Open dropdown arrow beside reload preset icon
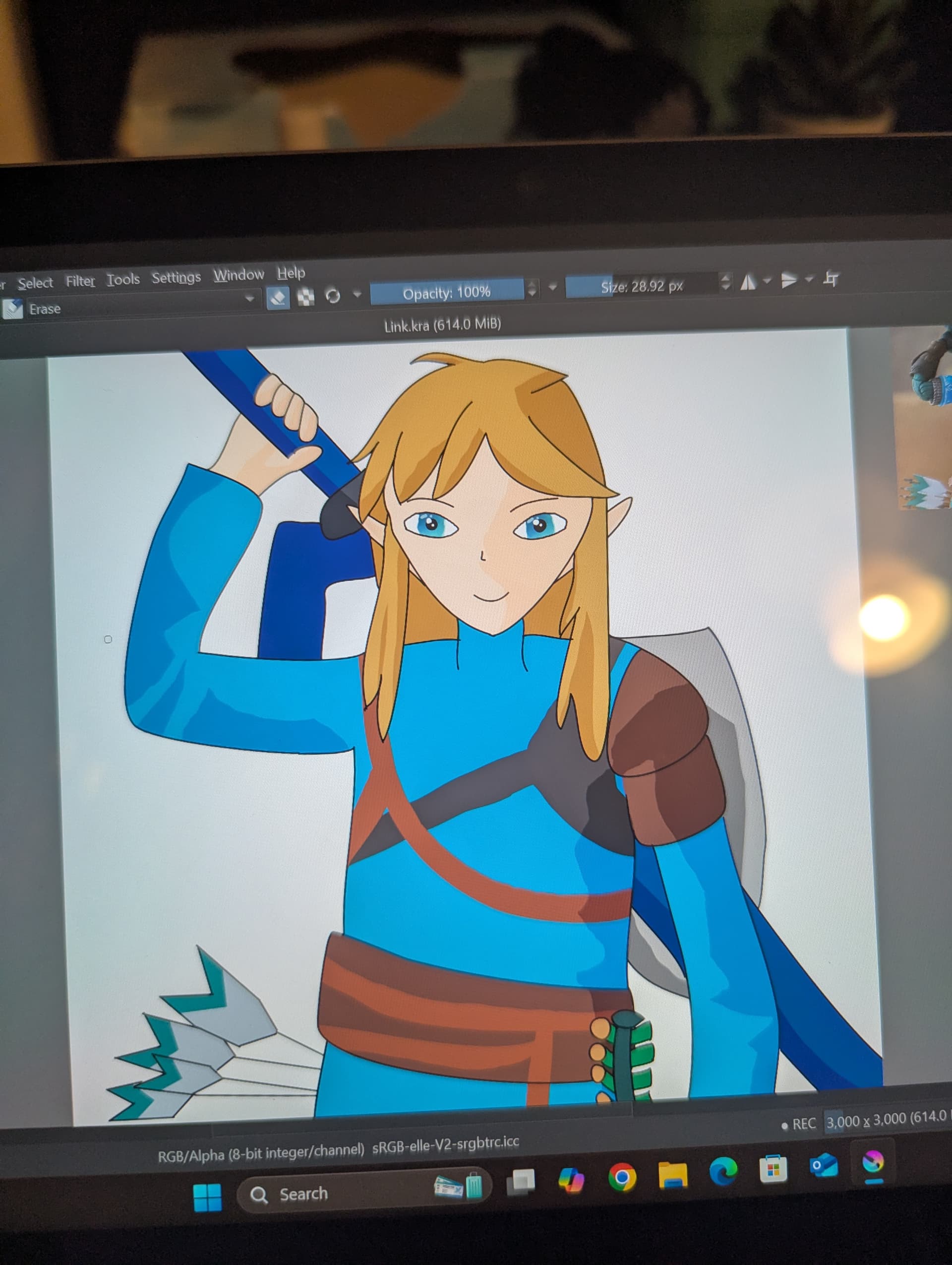Image resolution: width=952 pixels, height=1265 pixels. pyautogui.click(x=357, y=295)
